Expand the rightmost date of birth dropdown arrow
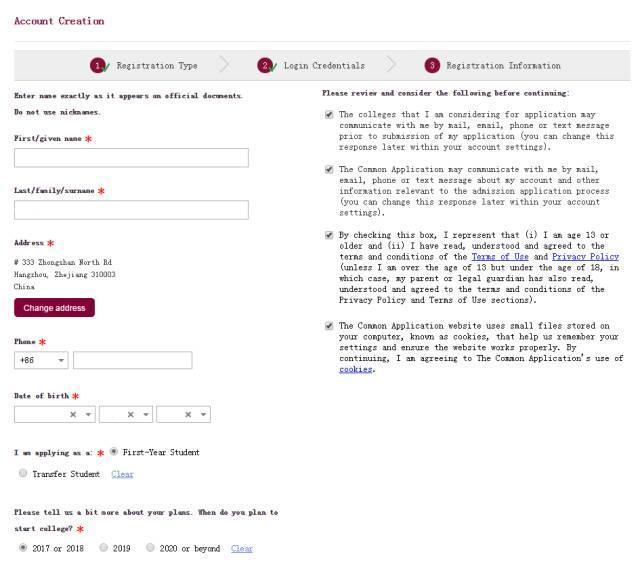The image size is (640, 568). [203, 415]
